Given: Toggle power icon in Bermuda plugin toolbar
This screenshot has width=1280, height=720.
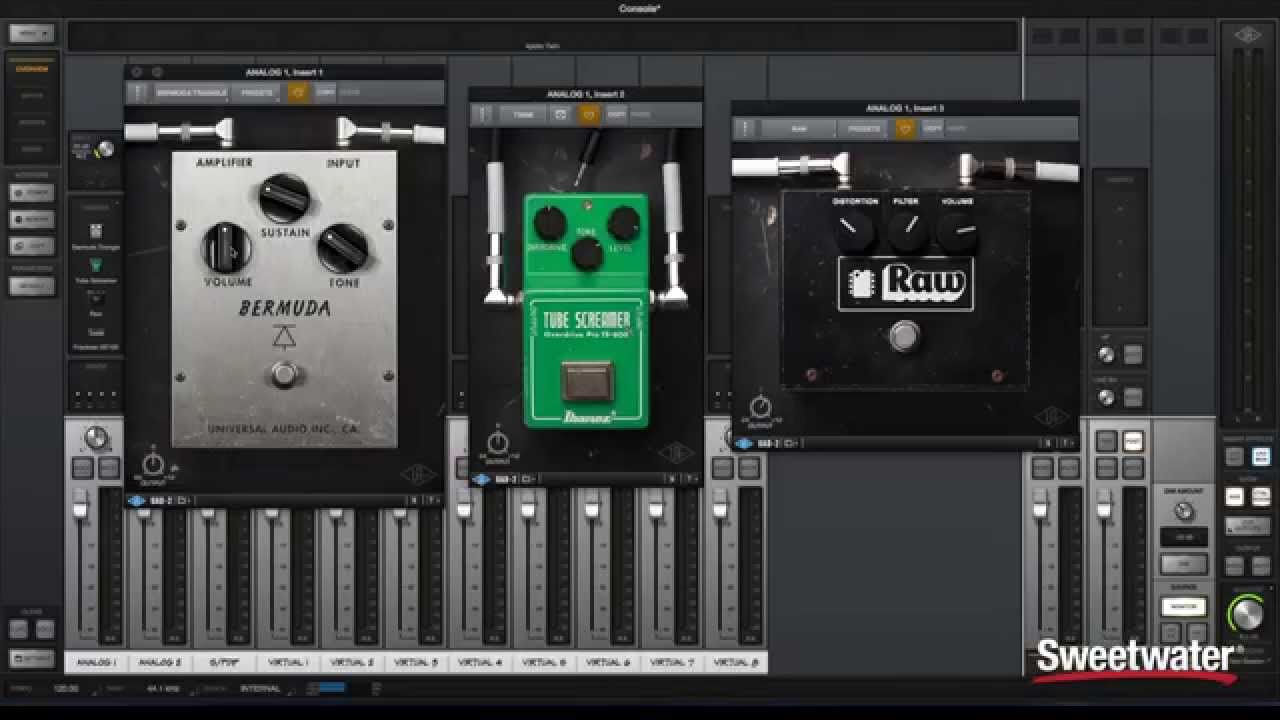Looking at the screenshot, I should click(297, 92).
